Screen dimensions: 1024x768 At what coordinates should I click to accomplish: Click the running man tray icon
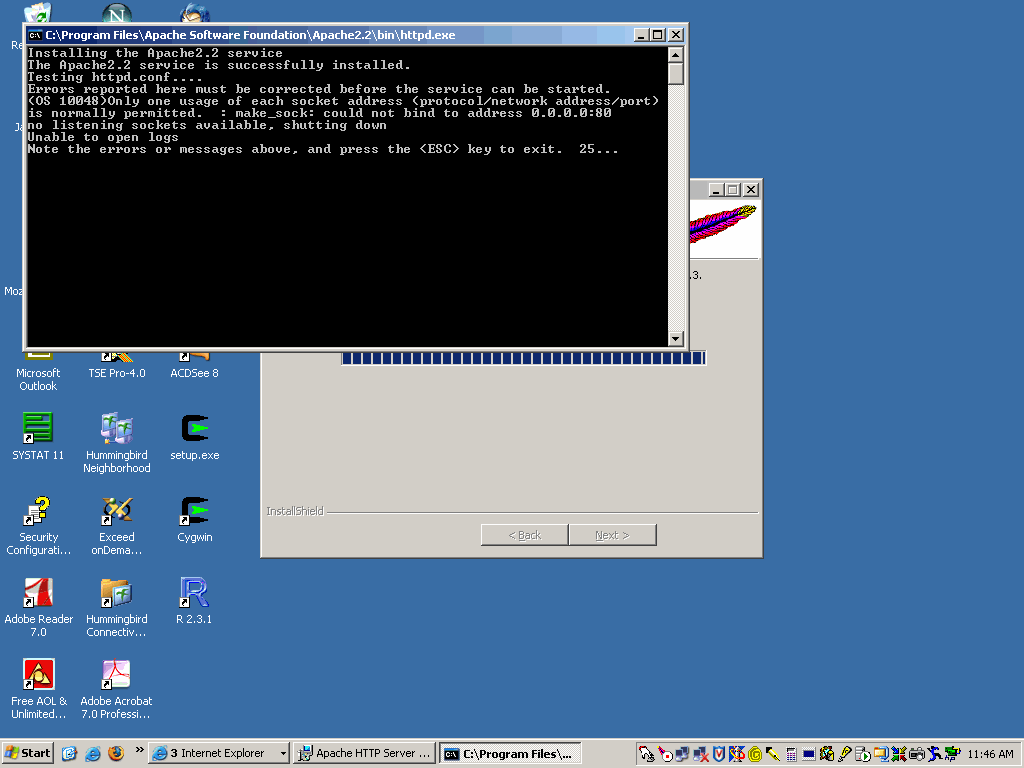tap(935, 754)
